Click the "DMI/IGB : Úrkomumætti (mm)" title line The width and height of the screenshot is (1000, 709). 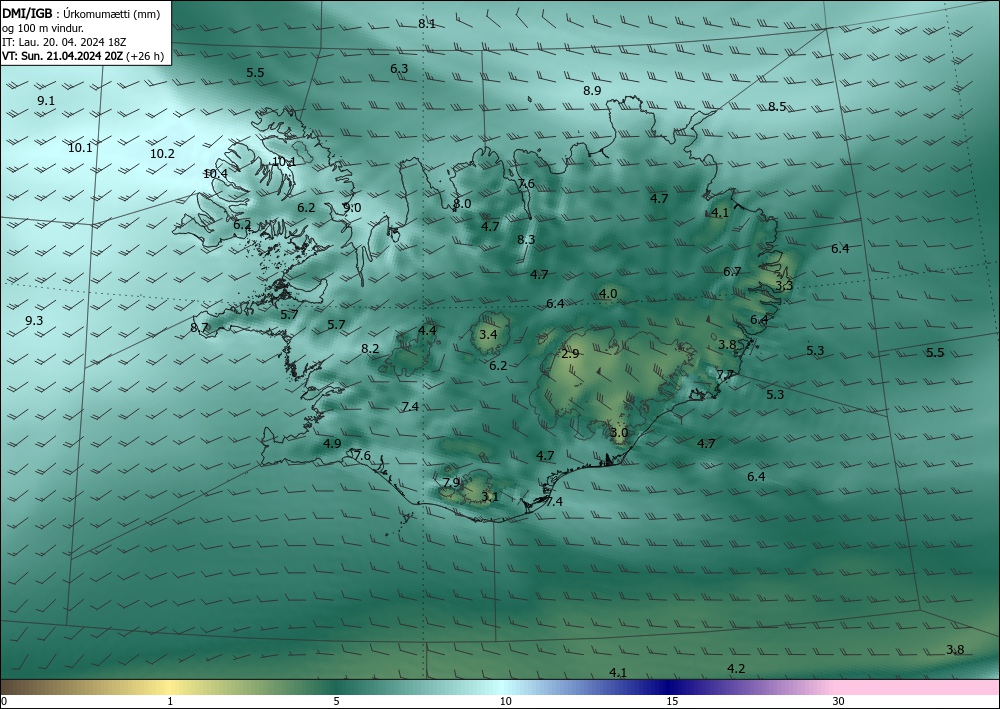point(81,14)
